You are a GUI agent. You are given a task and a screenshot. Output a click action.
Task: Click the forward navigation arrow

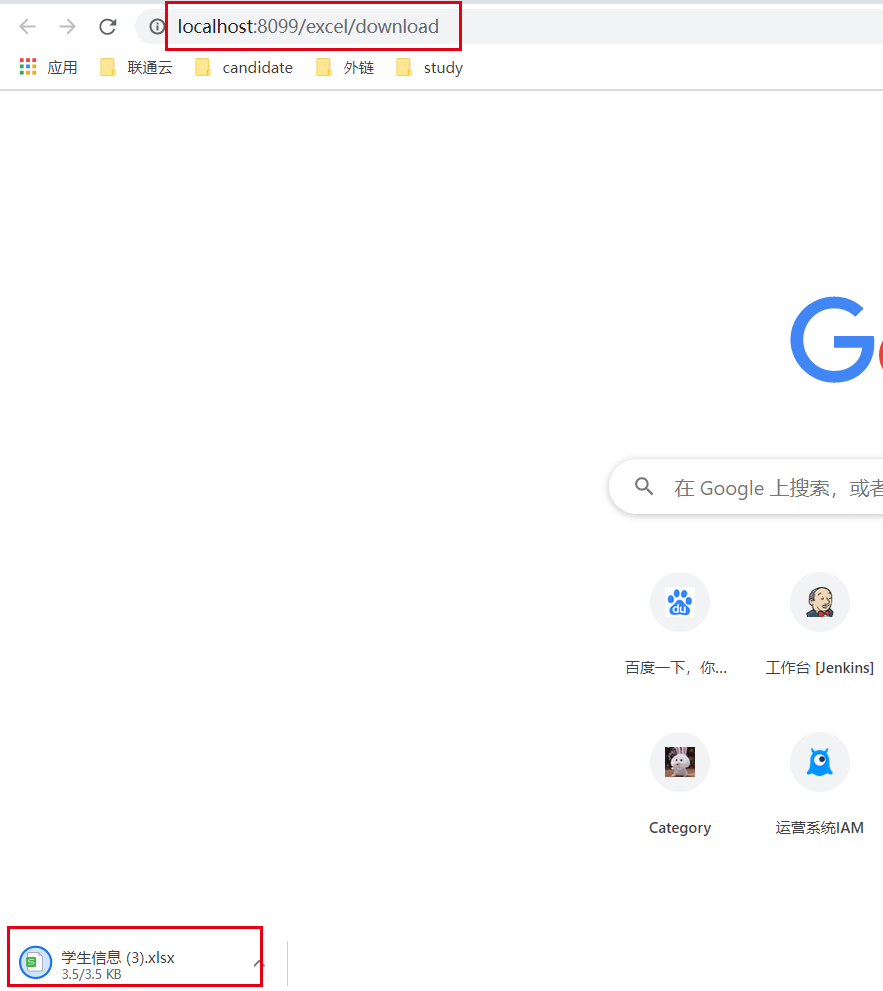coord(67,27)
